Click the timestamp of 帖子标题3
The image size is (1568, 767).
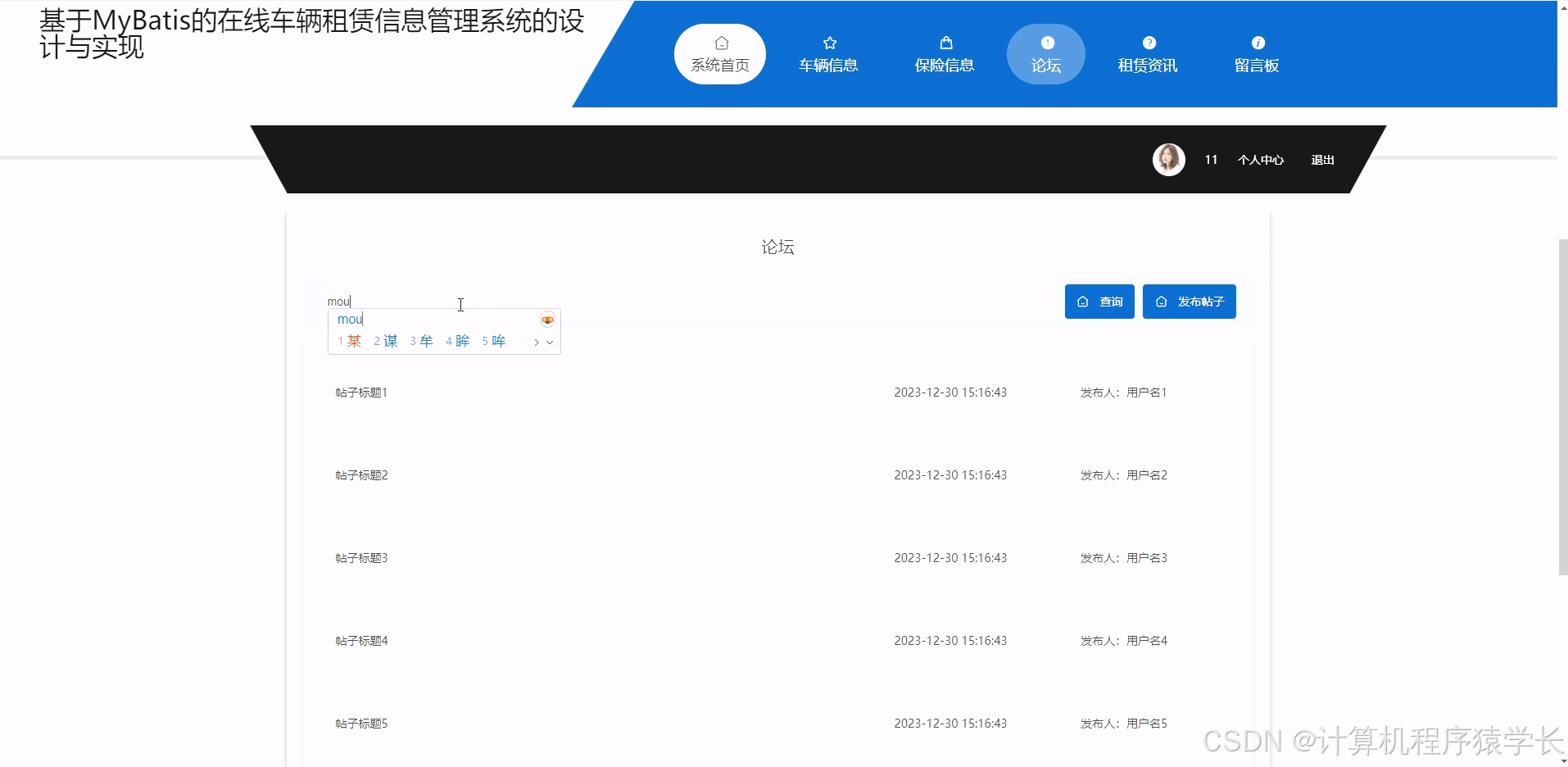(950, 558)
